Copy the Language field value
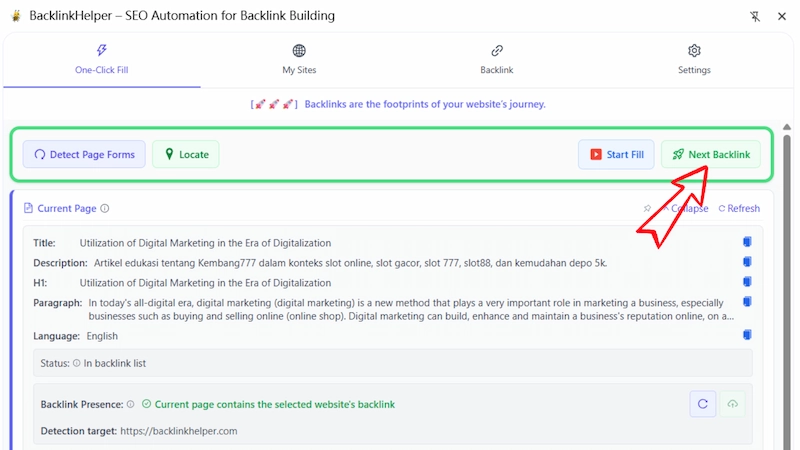This screenshot has height=450, width=800. (746, 336)
